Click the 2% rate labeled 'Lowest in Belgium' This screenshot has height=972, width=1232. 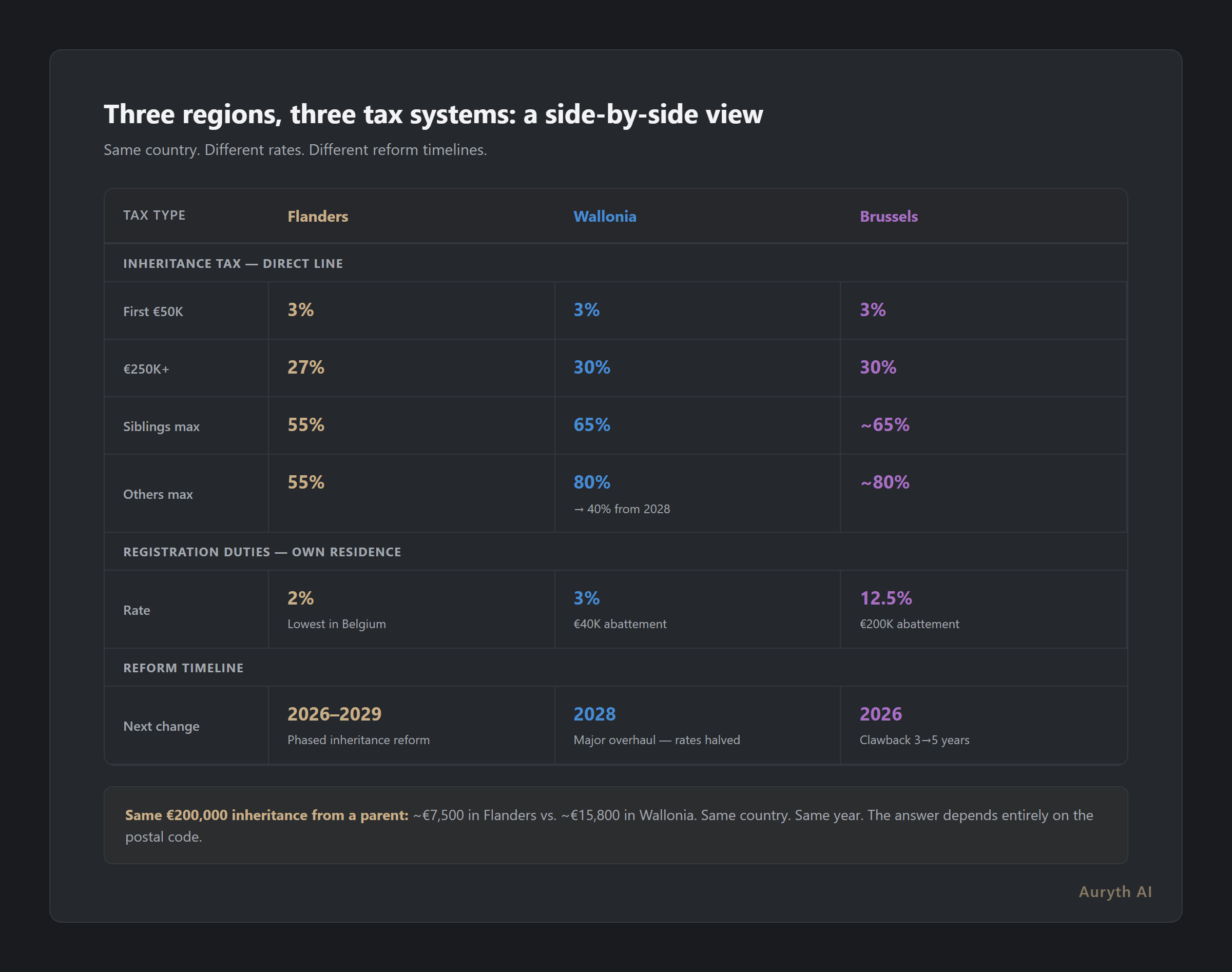point(301,598)
